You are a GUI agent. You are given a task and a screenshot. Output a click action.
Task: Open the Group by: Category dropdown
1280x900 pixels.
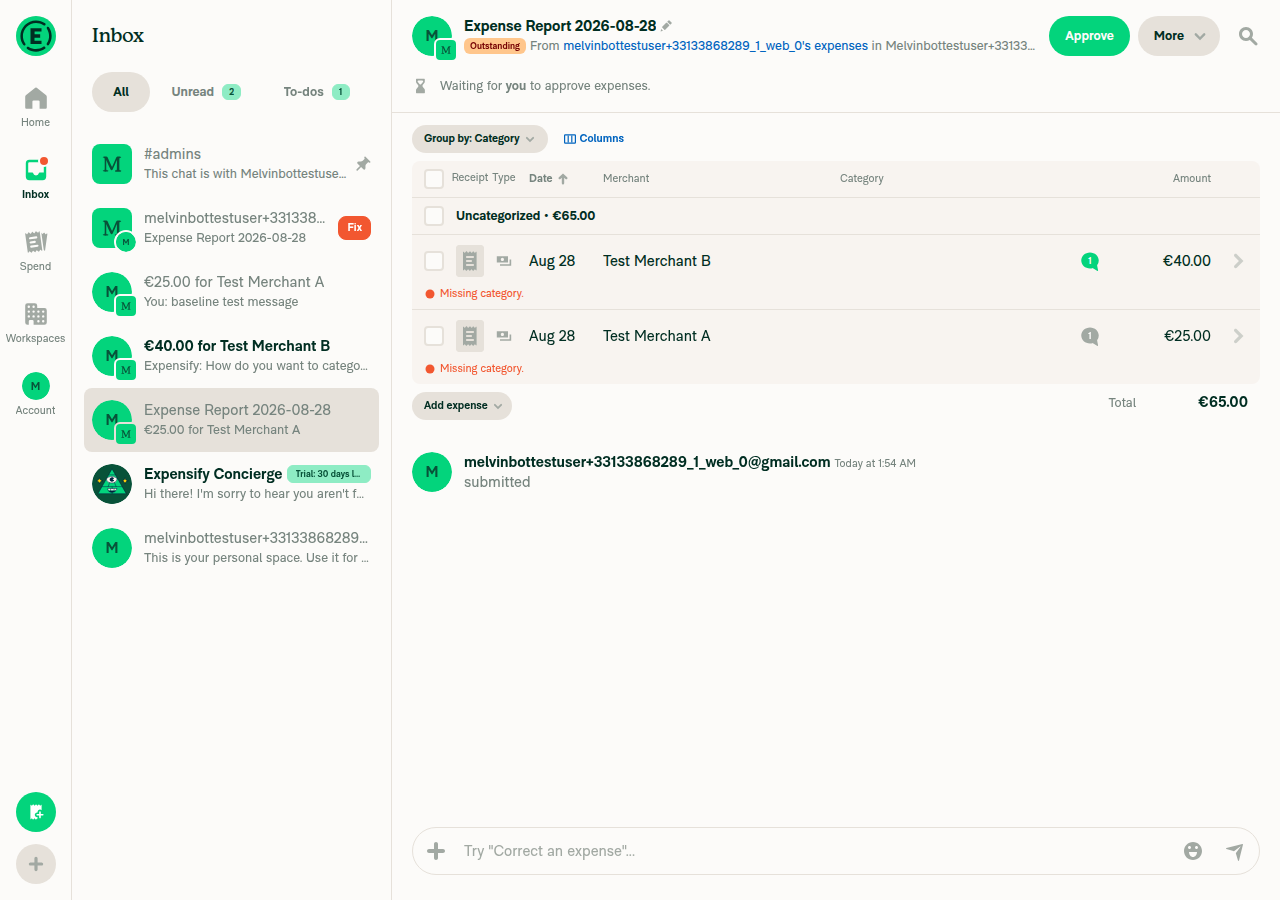480,139
